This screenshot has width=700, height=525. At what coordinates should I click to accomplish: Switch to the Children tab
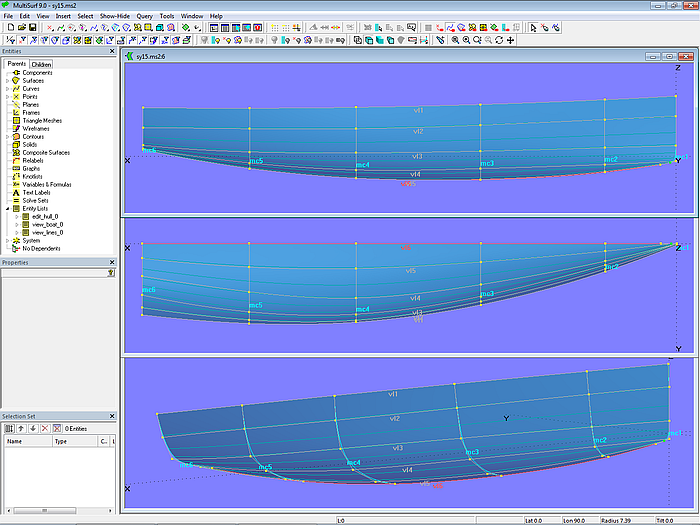point(42,64)
